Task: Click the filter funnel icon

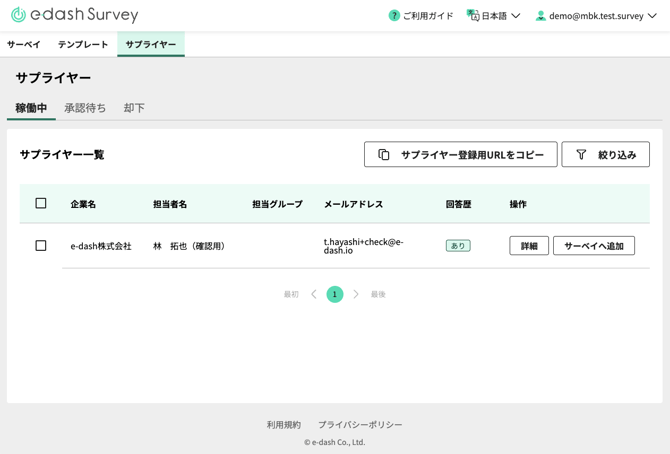Action: [581, 155]
